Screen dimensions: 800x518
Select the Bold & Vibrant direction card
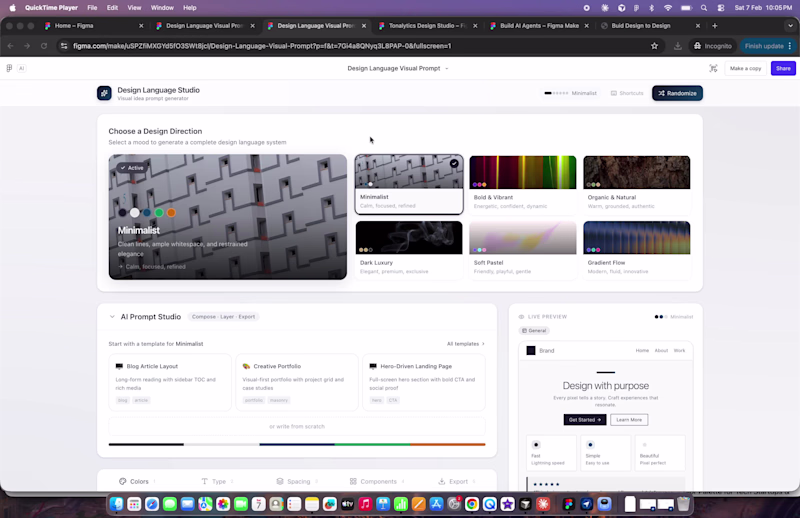pos(522,184)
